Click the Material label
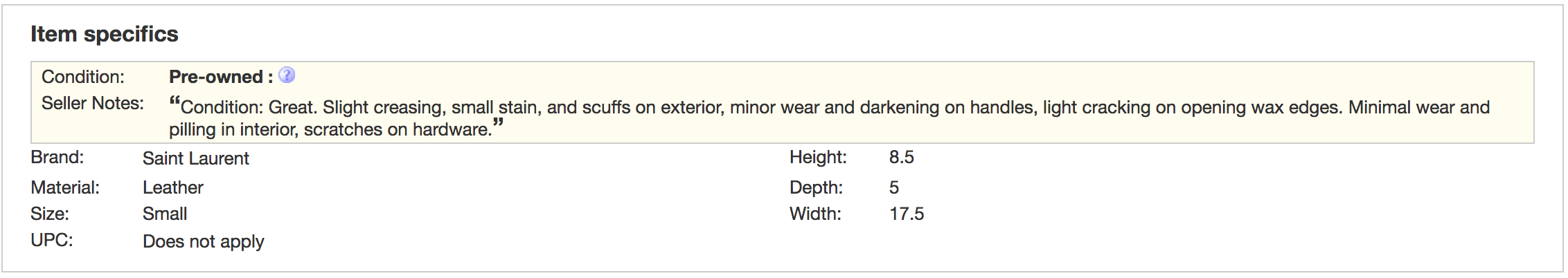 tap(65, 187)
